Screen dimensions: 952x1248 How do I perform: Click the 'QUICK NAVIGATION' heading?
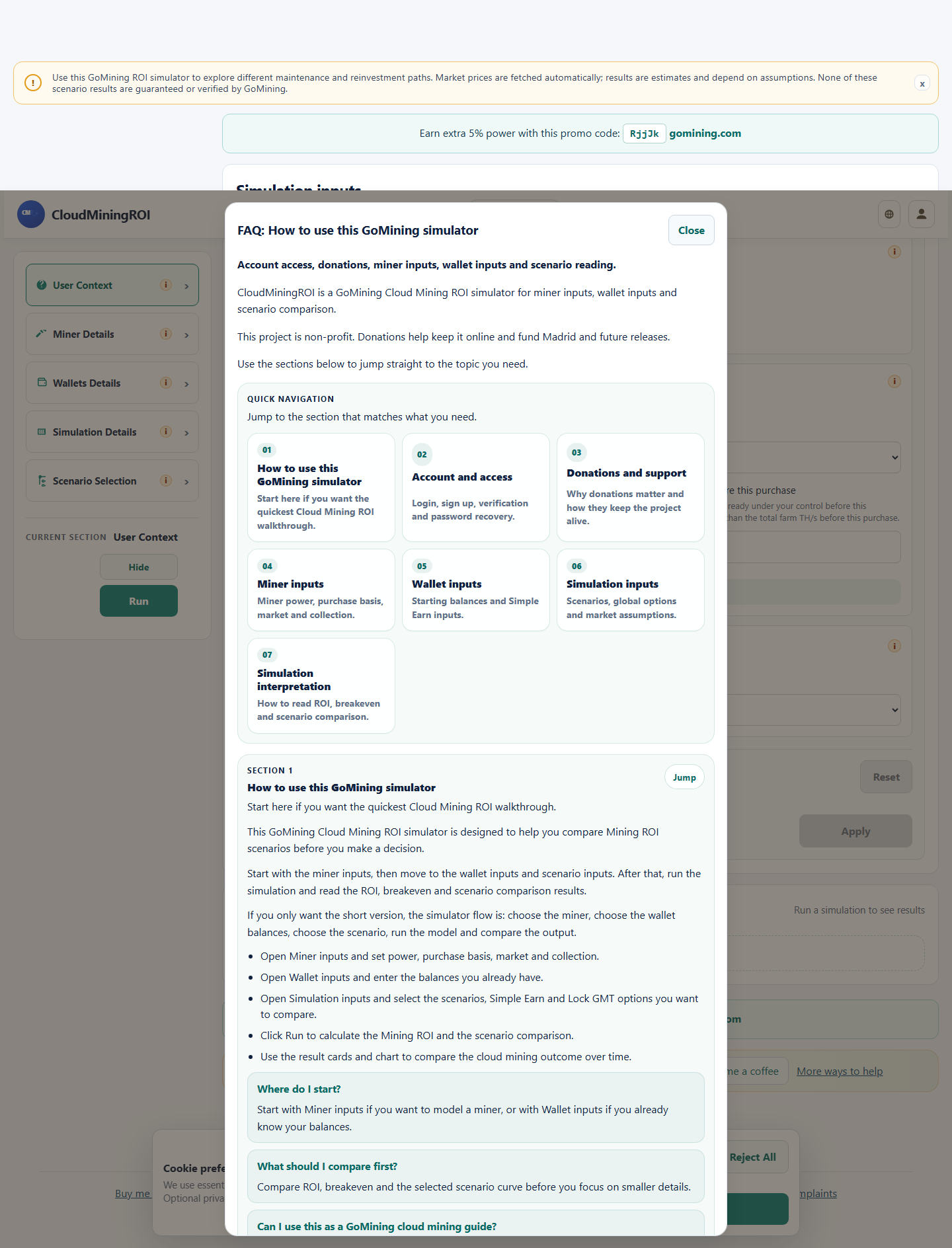290,399
